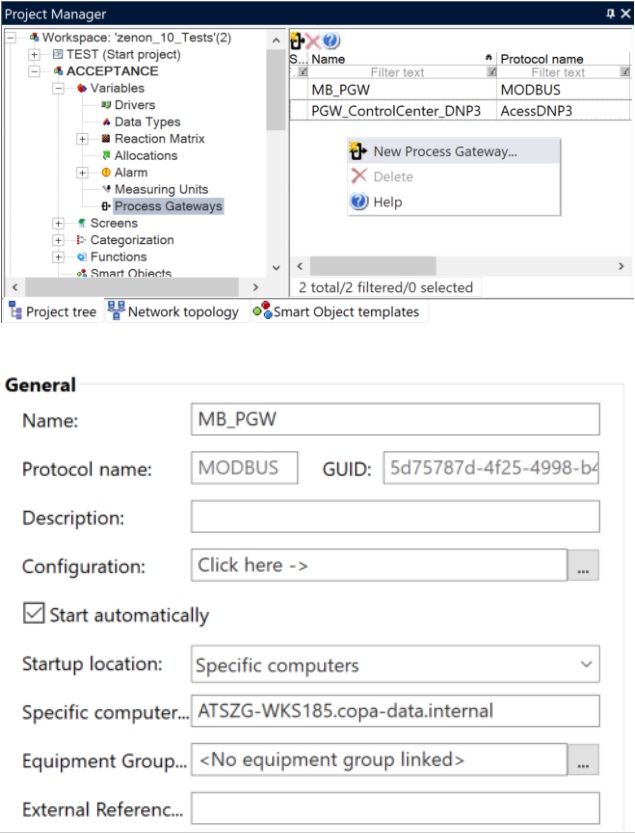635x833 pixels.
Task: Expand the Screens tree node
Action: click(59, 223)
